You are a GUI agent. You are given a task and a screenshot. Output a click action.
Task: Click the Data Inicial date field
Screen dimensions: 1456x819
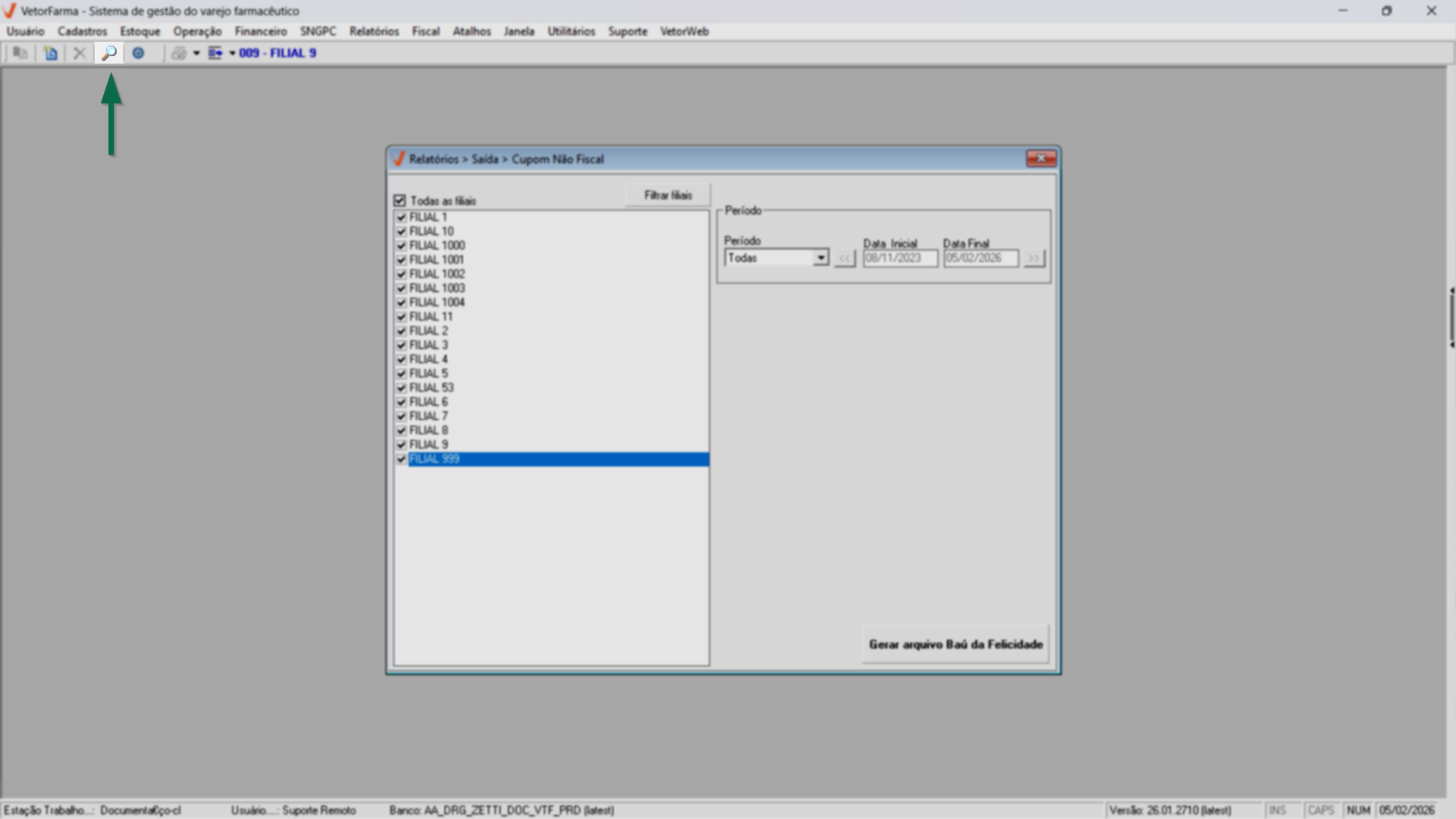click(x=900, y=259)
